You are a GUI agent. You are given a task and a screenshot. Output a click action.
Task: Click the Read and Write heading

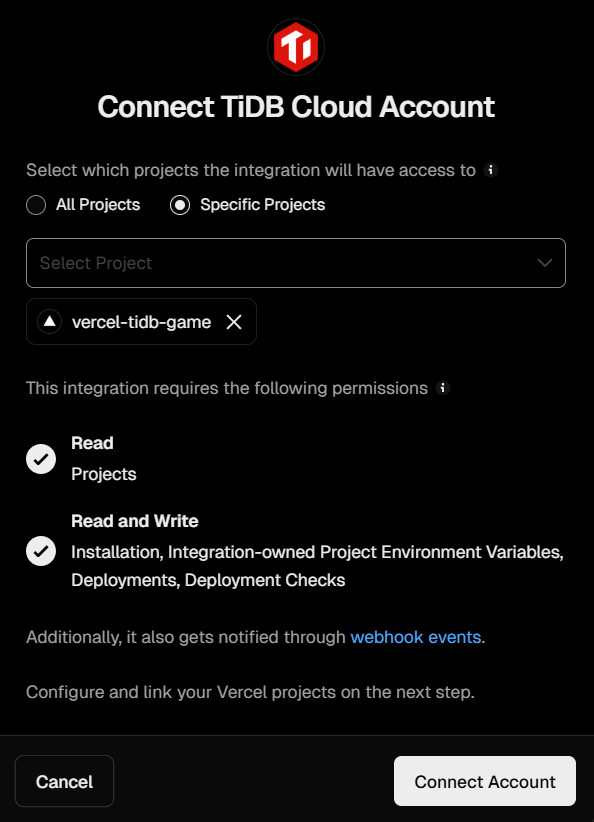pyautogui.click(x=135, y=521)
